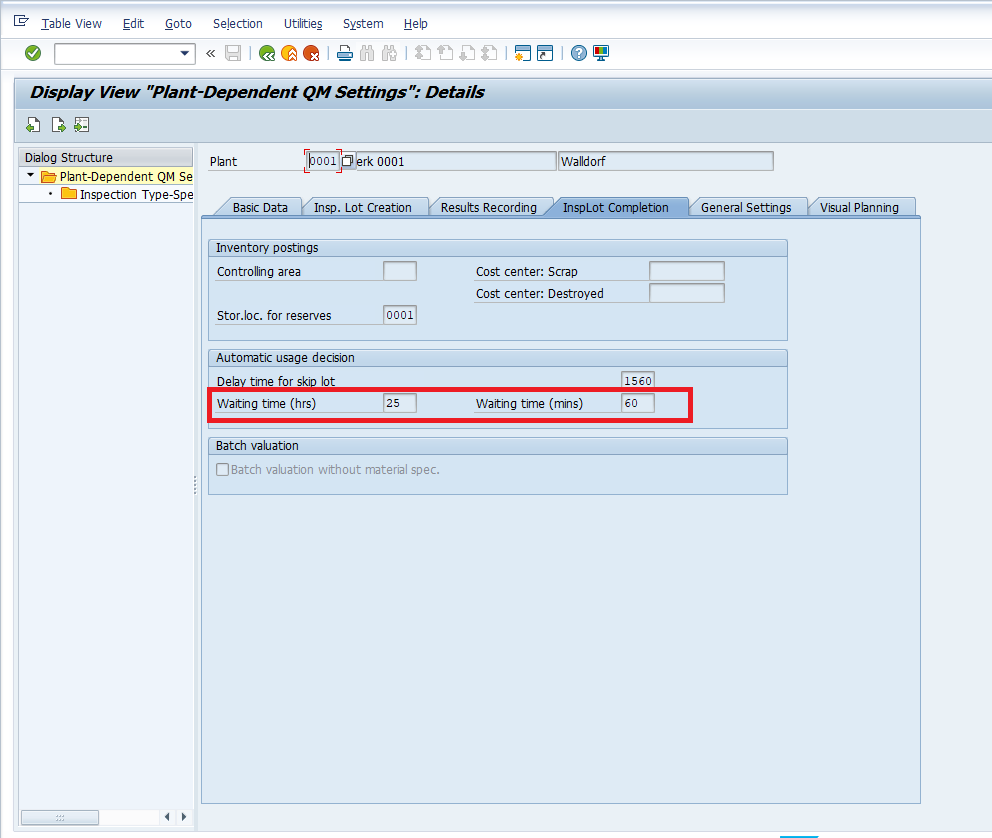Click the Customize Local Layout monitor icon
This screenshot has height=838, width=992.
[600, 53]
